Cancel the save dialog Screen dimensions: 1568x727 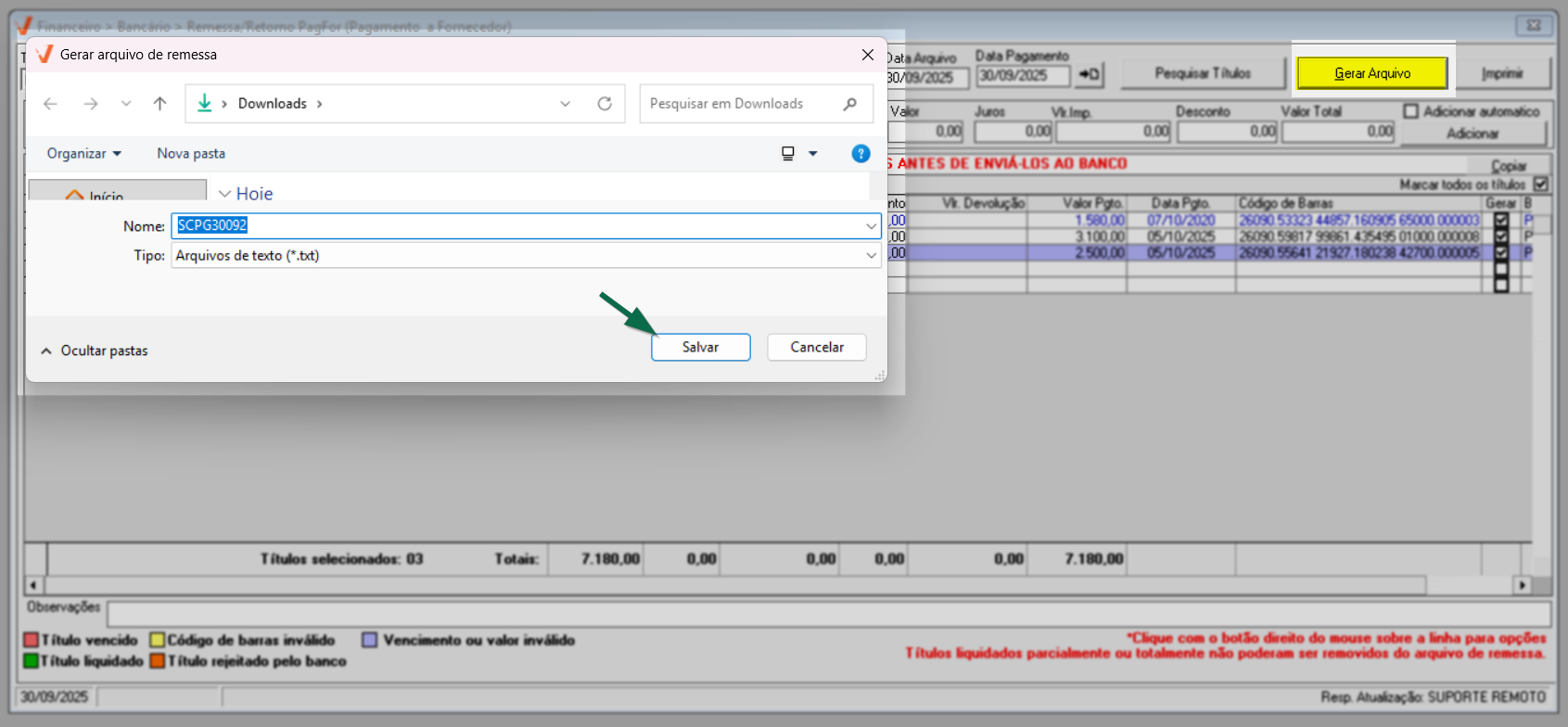pos(817,347)
